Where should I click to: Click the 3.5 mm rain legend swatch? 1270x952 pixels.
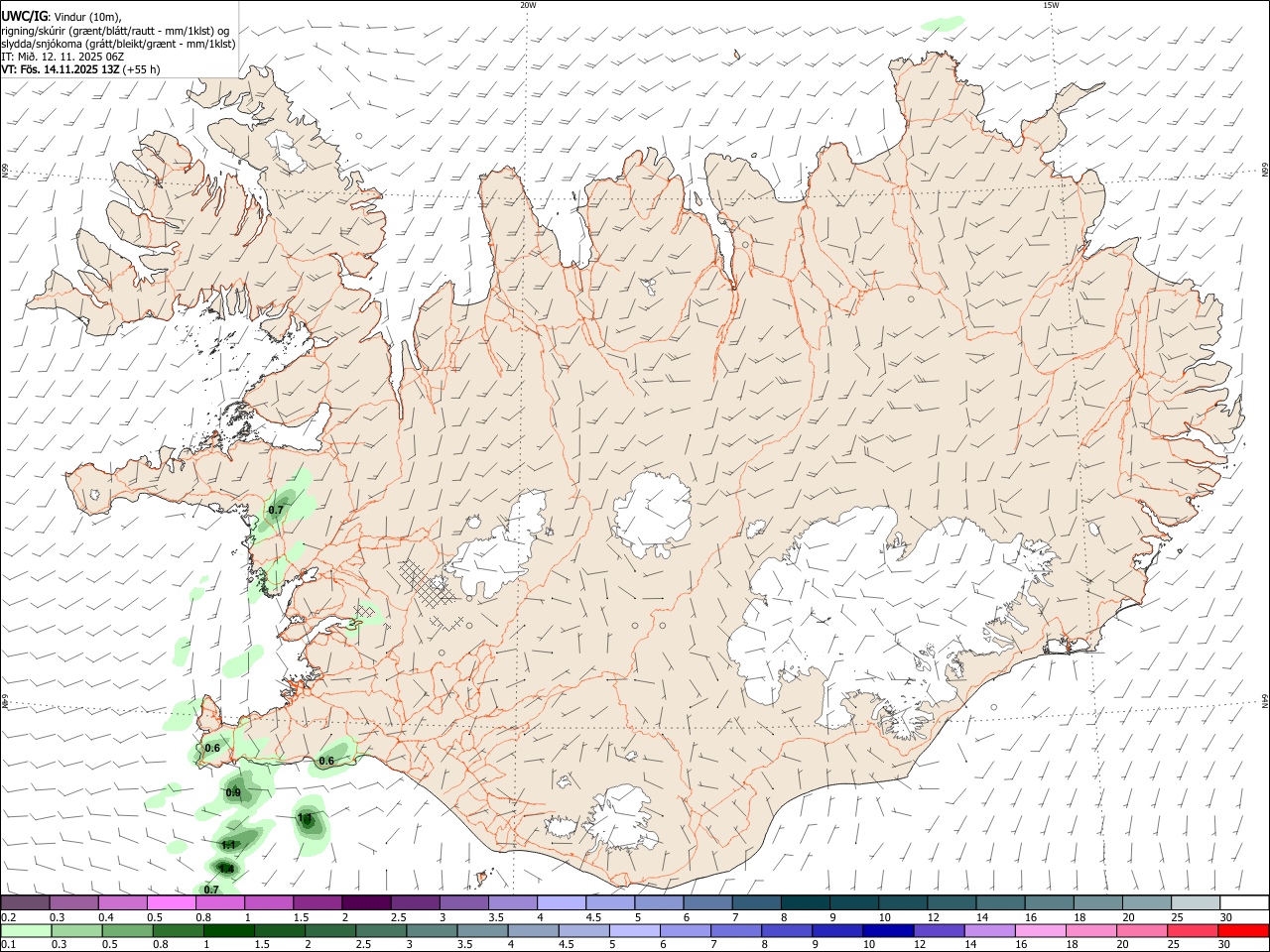480,930
